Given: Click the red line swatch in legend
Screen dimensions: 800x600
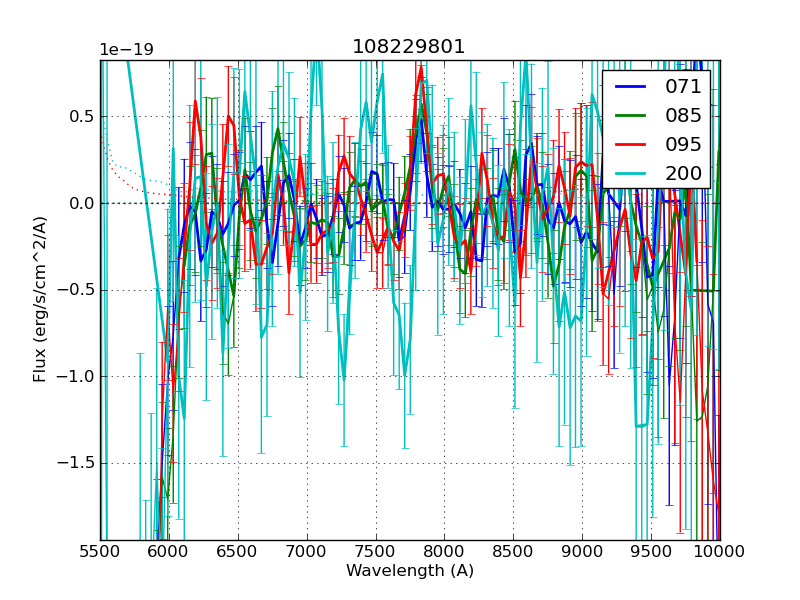Looking at the screenshot, I should click(x=630, y=143).
